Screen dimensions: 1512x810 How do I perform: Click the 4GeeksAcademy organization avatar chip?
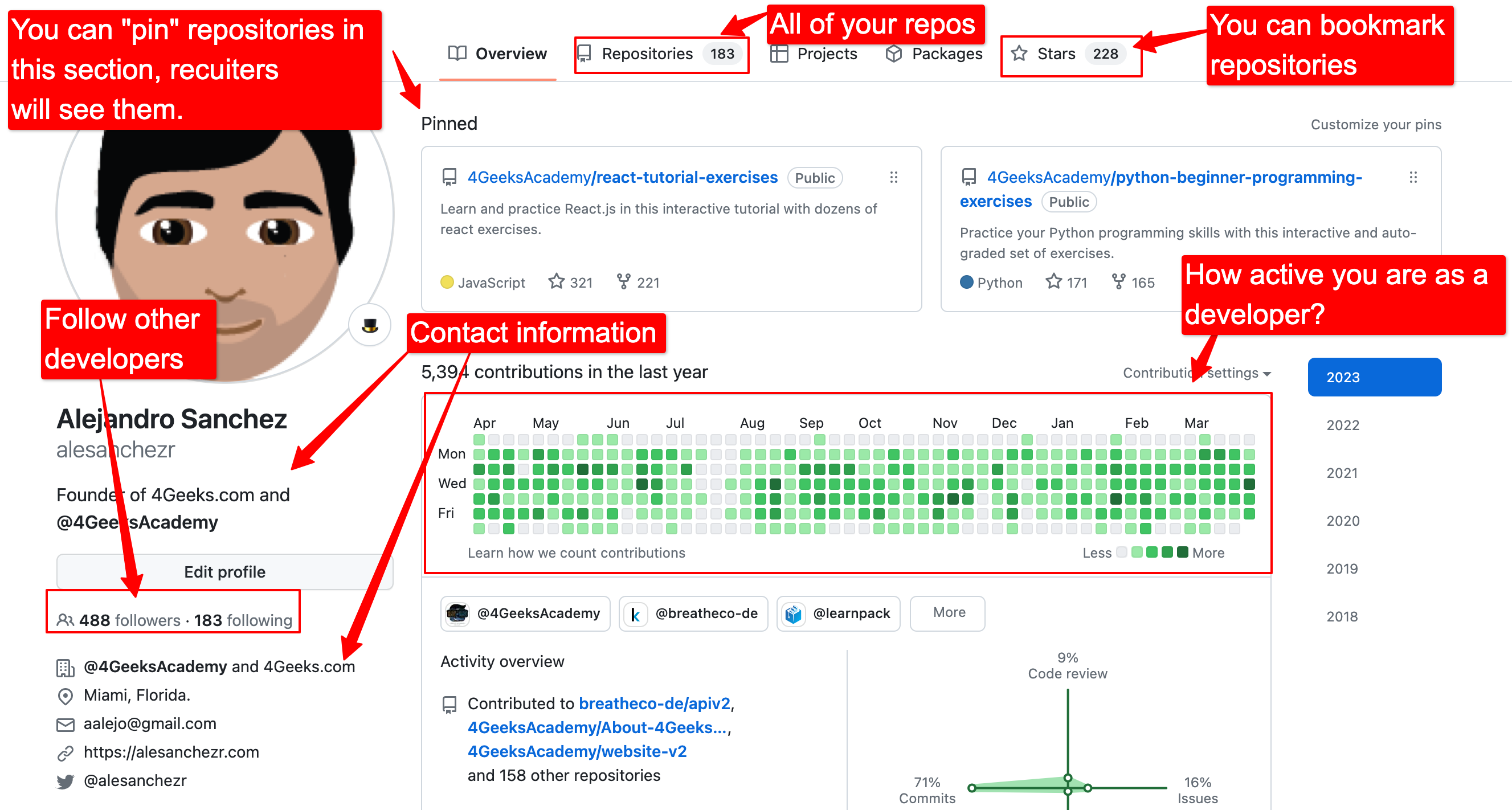click(x=457, y=613)
